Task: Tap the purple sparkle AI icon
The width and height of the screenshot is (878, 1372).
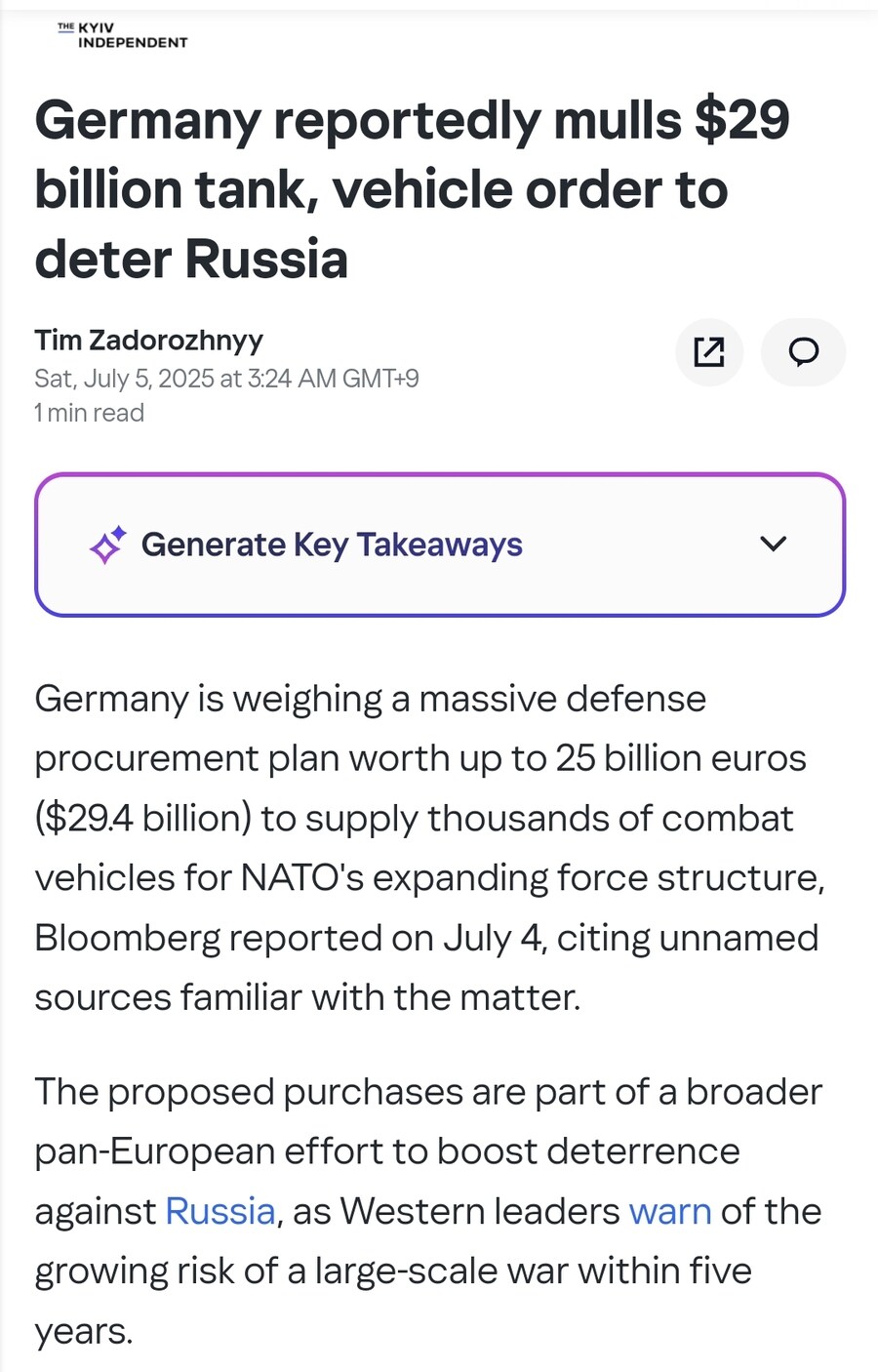Action: [x=108, y=545]
